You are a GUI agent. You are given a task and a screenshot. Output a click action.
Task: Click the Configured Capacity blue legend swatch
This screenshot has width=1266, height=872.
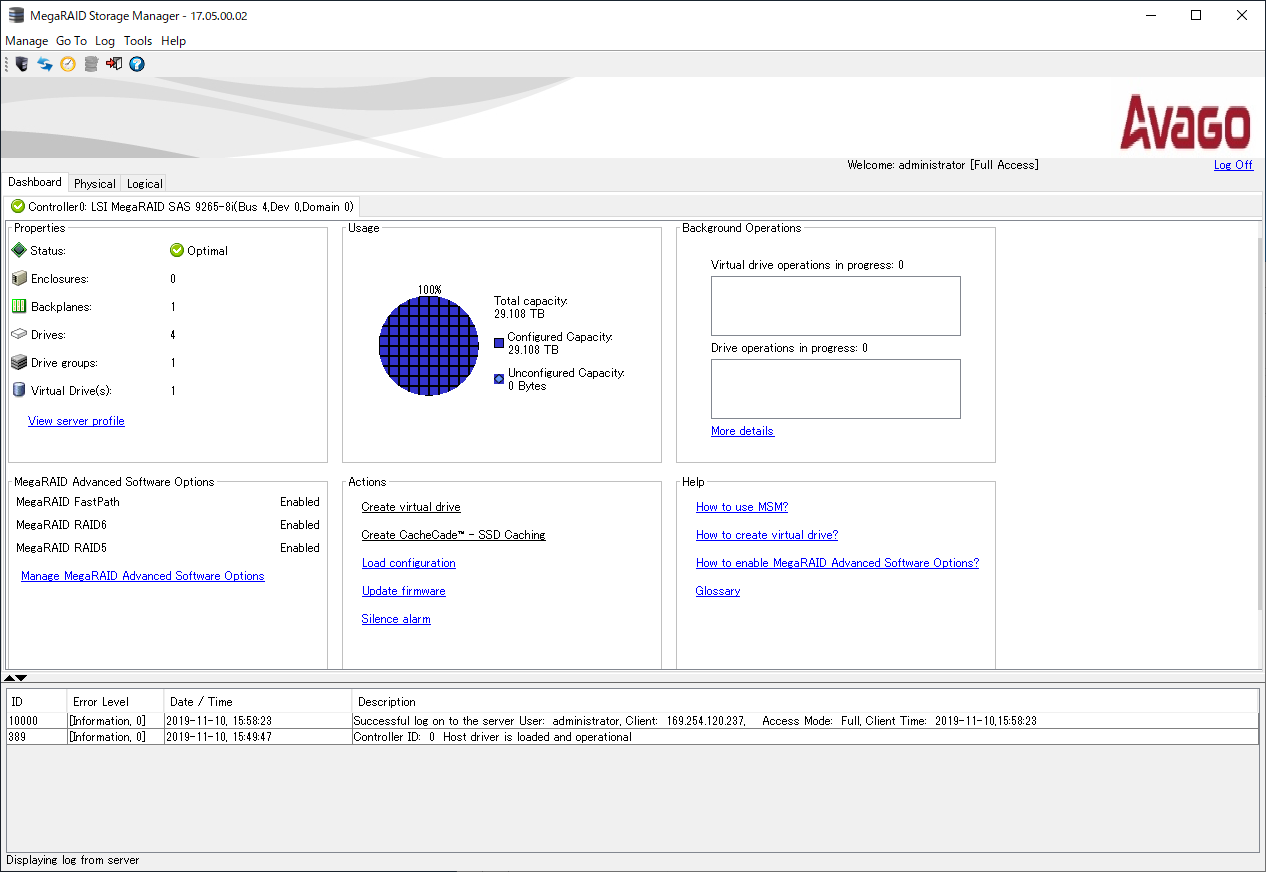(499, 343)
